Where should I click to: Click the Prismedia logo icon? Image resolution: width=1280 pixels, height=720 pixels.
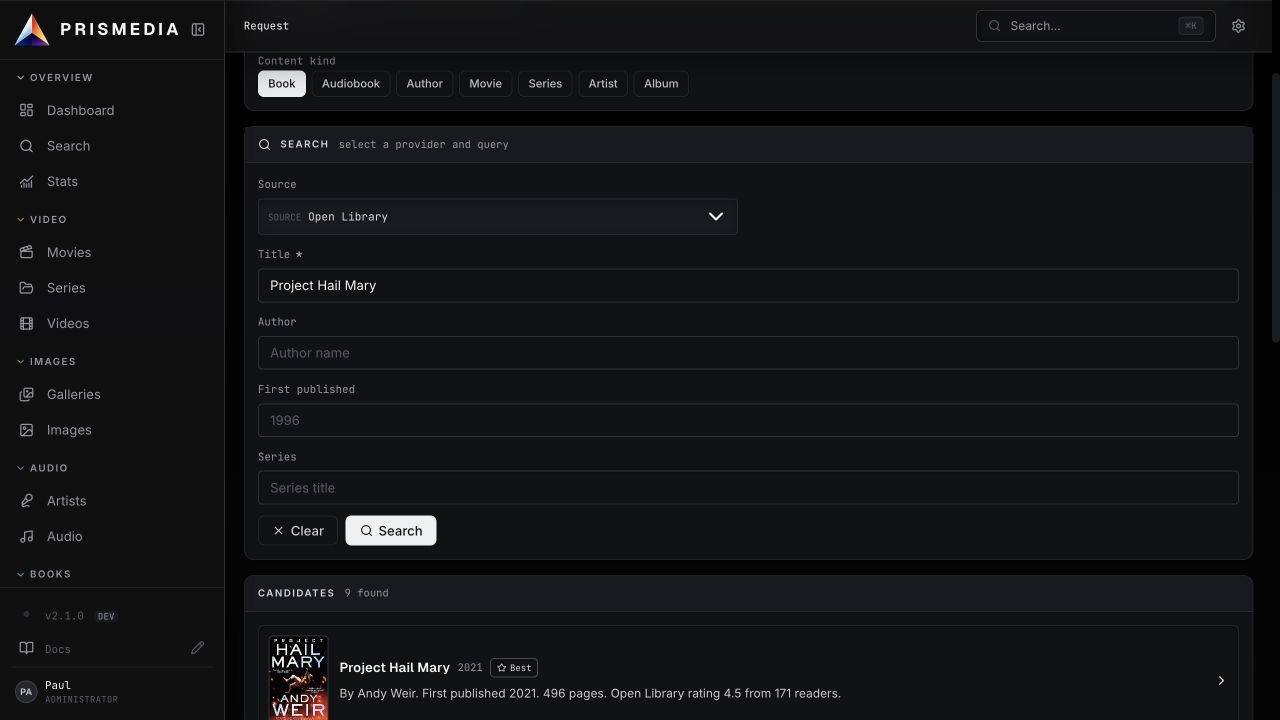32,30
